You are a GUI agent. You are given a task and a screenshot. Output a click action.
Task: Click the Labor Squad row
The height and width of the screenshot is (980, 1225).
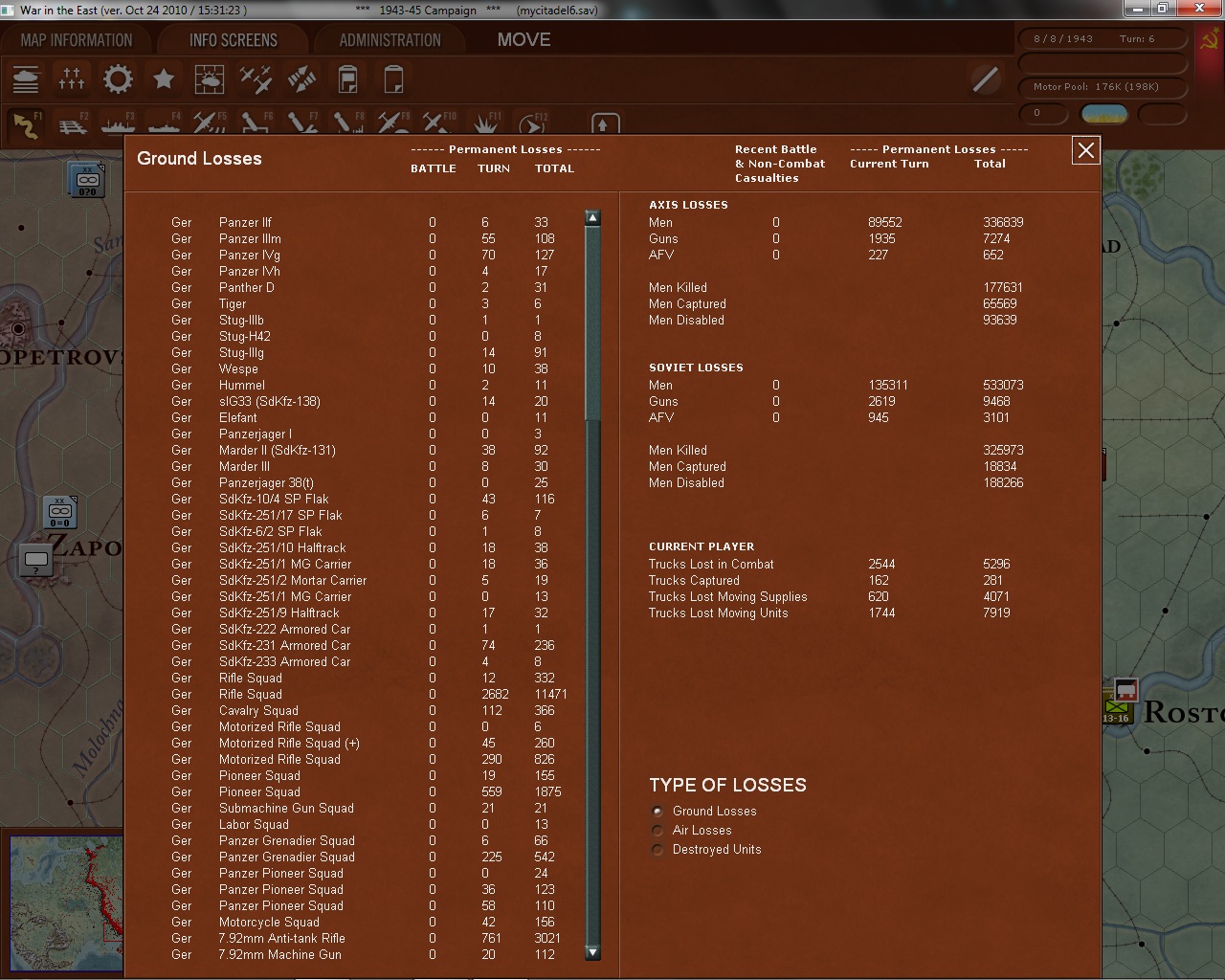[x=371, y=824]
